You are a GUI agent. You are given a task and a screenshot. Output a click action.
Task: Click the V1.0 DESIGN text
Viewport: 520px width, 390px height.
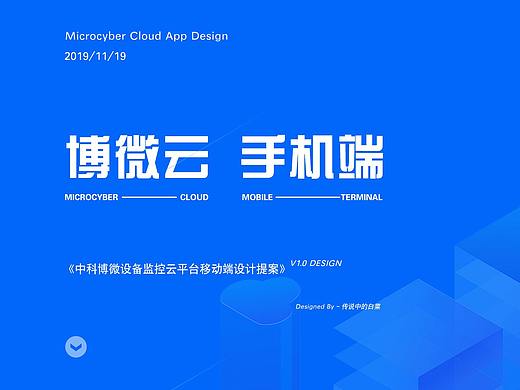point(316,263)
